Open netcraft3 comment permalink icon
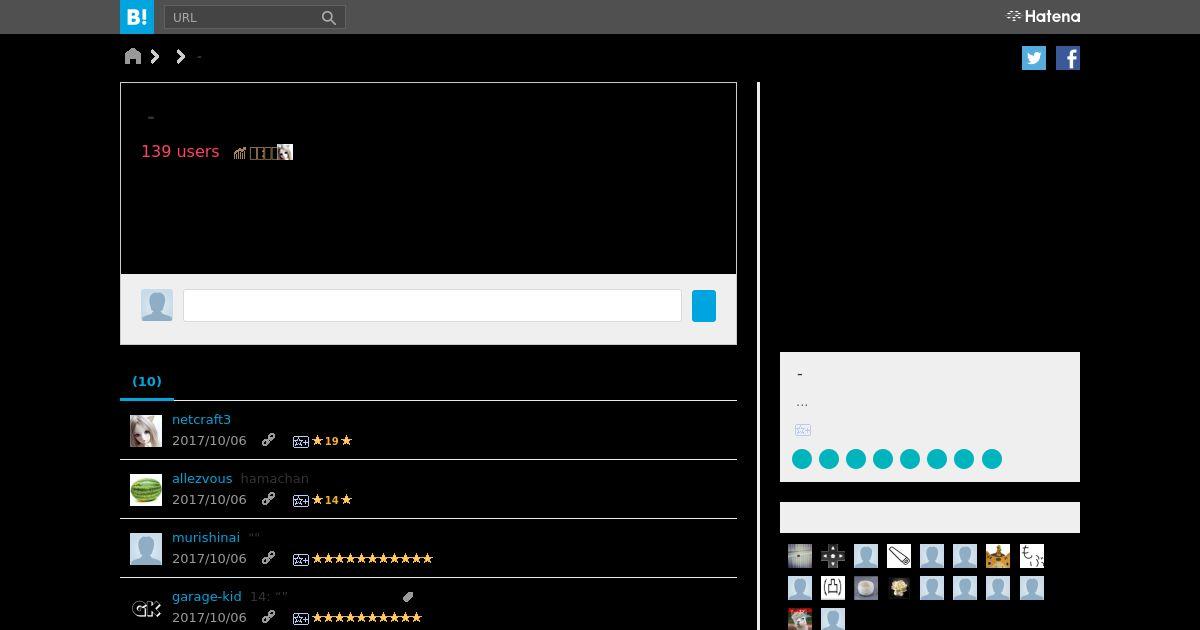The image size is (1200, 630). pos(268,440)
